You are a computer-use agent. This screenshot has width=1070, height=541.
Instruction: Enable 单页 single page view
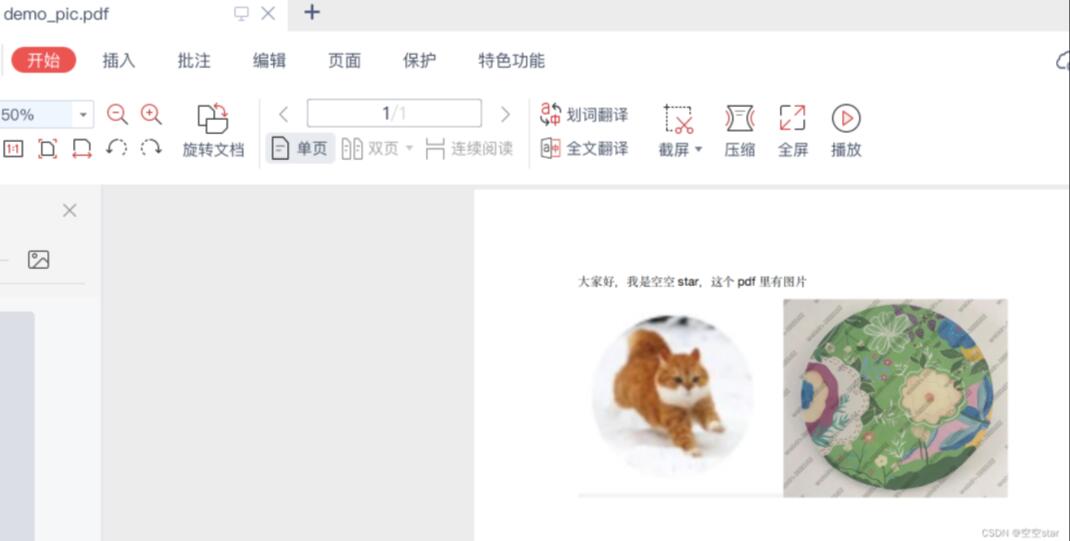point(300,148)
